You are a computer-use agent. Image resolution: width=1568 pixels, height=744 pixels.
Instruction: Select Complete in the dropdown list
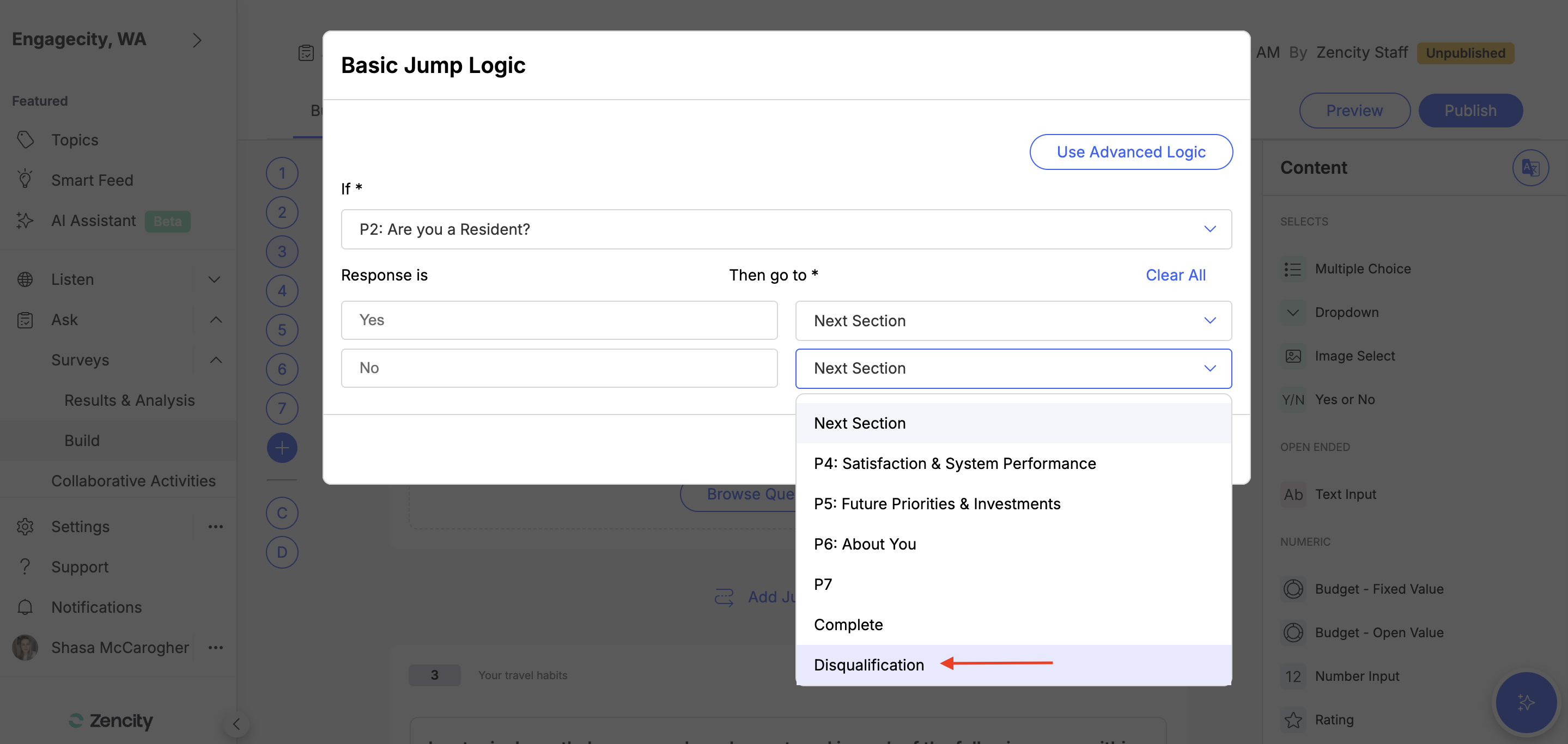(848, 625)
